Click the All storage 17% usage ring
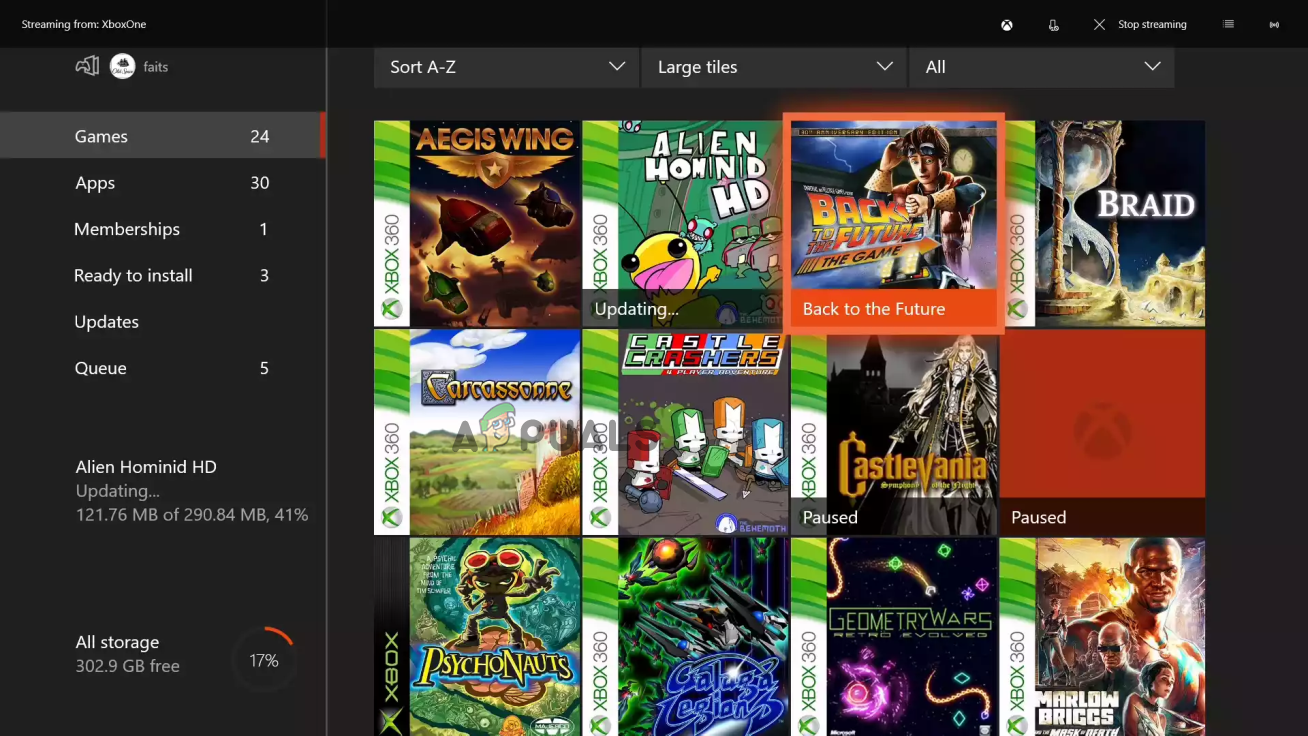The height and width of the screenshot is (736, 1308). pyautogui.click(x=264, y=660)
